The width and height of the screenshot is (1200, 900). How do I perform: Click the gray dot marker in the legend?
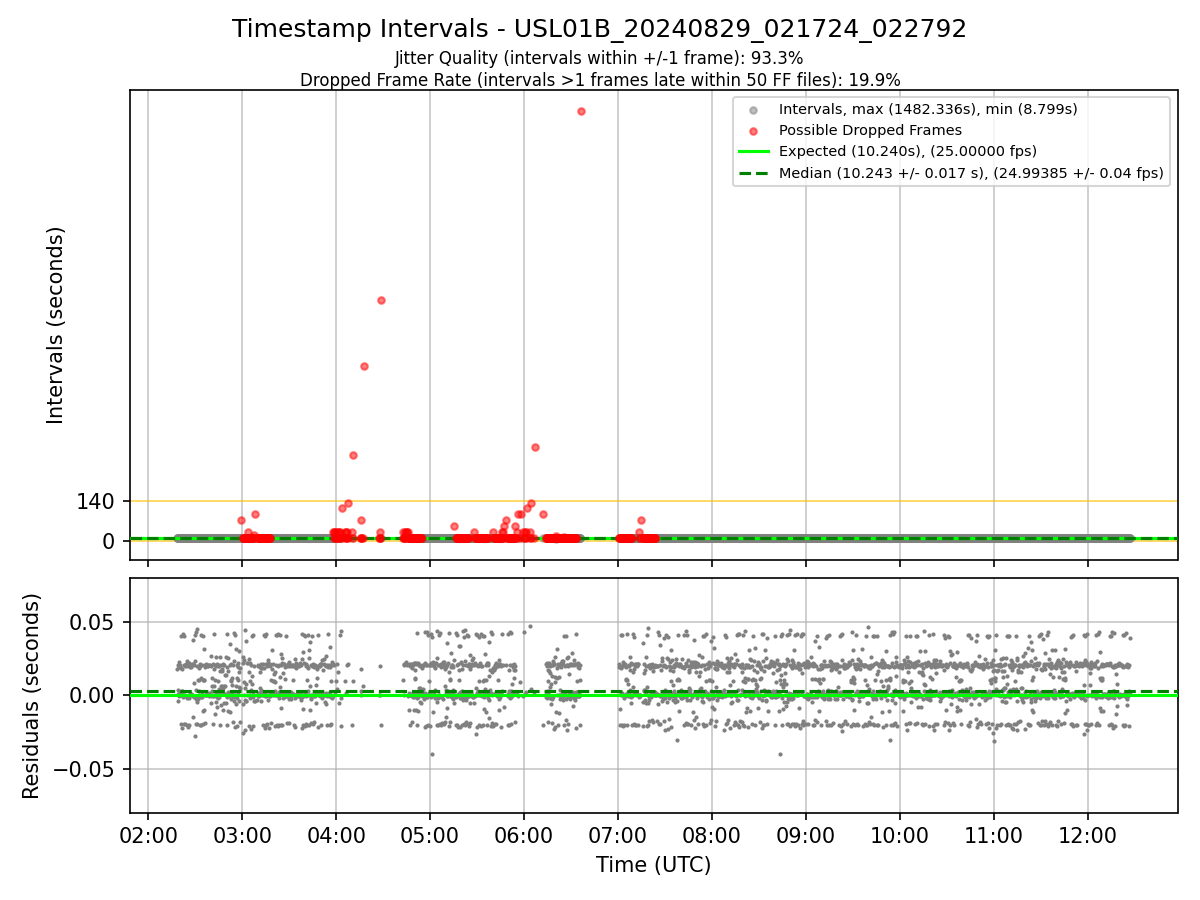(754, 110)
